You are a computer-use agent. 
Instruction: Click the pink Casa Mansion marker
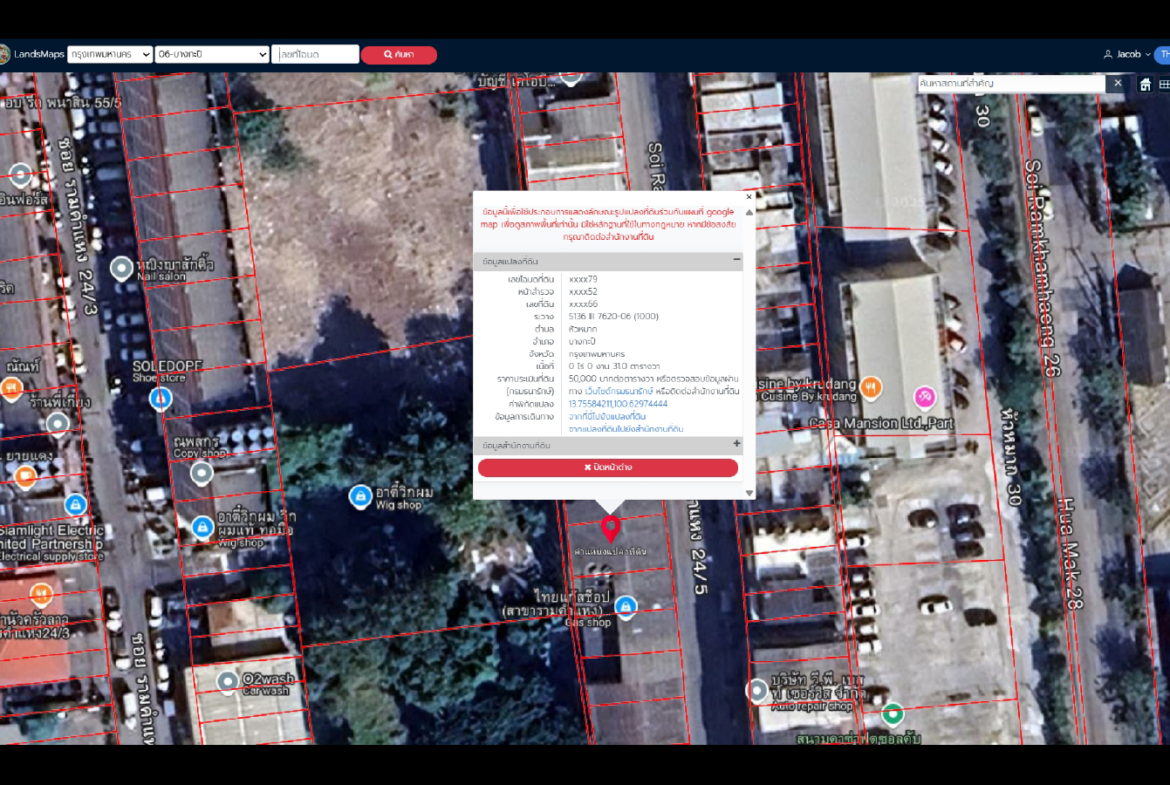(x=925, y=396)
